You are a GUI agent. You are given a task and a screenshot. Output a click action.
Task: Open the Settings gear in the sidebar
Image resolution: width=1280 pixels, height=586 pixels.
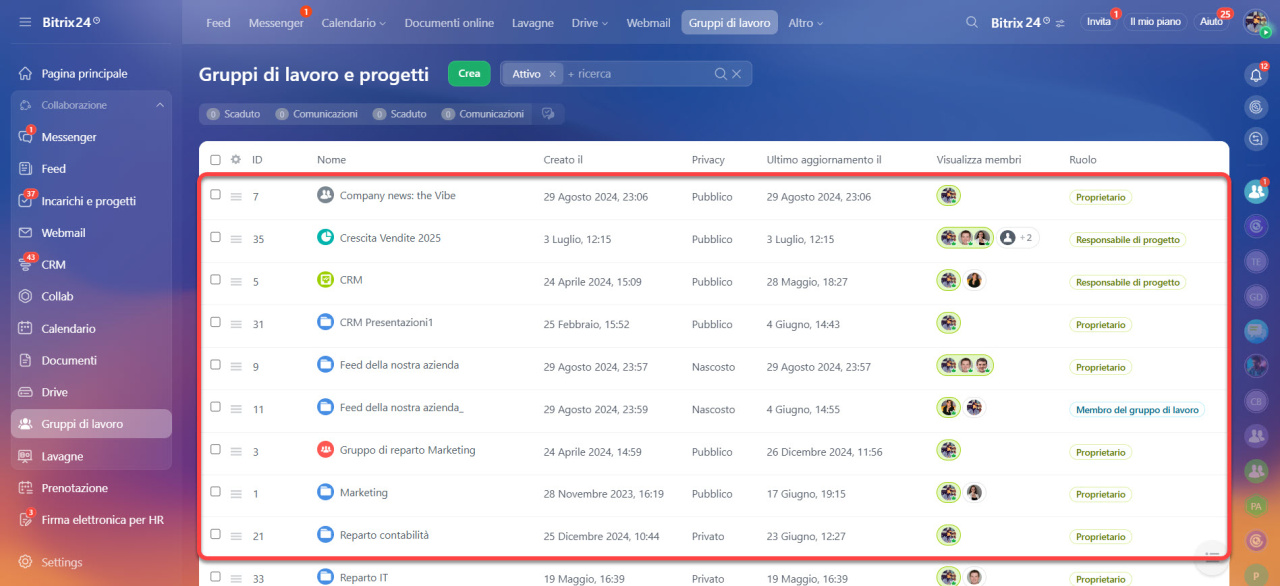click(x=25, y=562)
